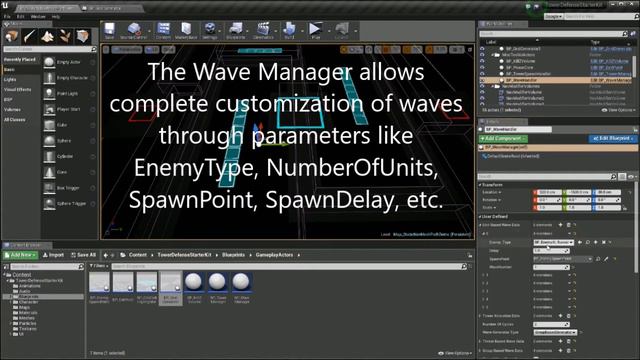Click Cone placement icon
The width and height of the screenshot is (640, 360).
tap(49, 172)
